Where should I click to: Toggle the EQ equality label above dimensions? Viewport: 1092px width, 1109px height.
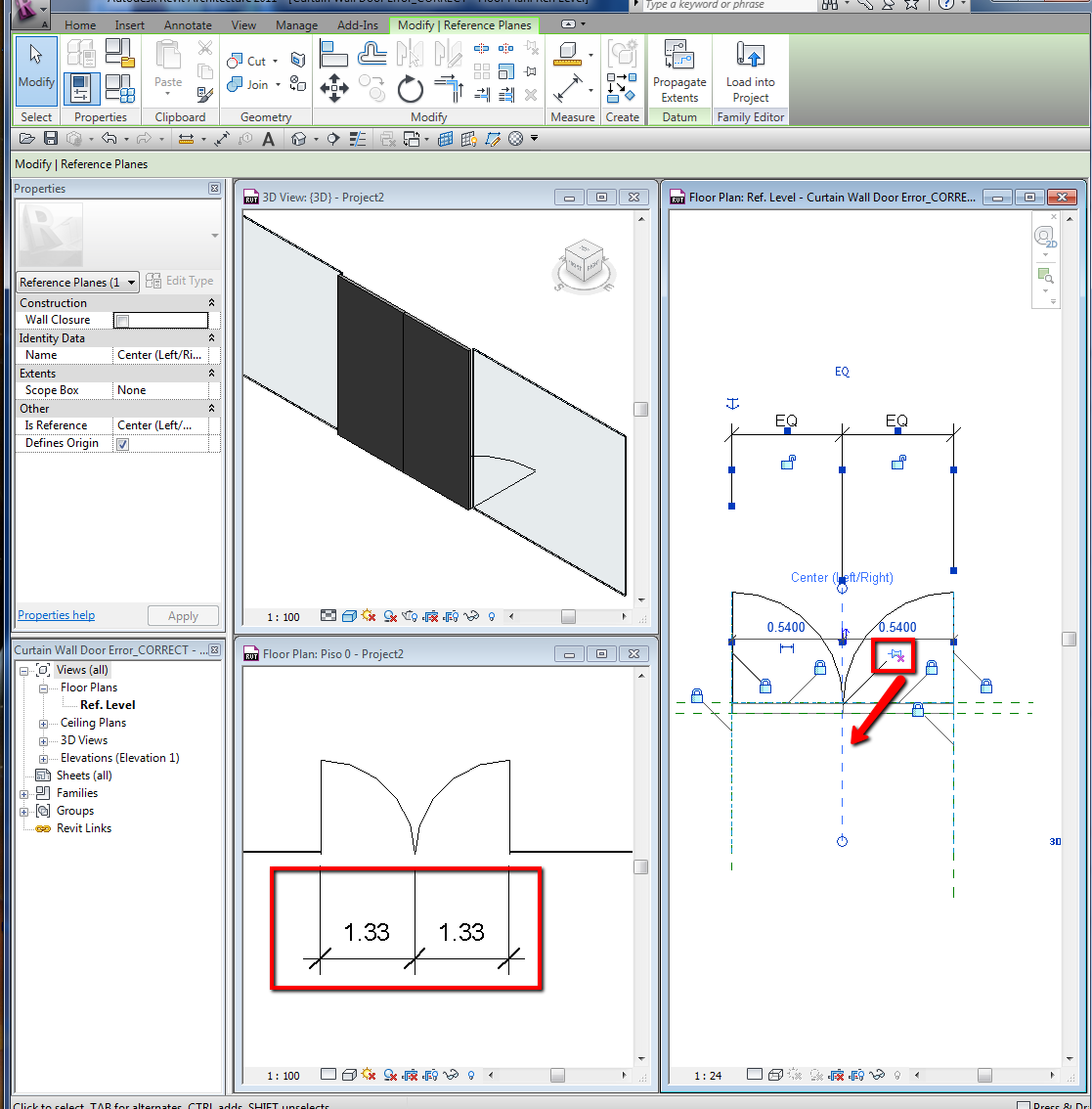tap(842, 372)
